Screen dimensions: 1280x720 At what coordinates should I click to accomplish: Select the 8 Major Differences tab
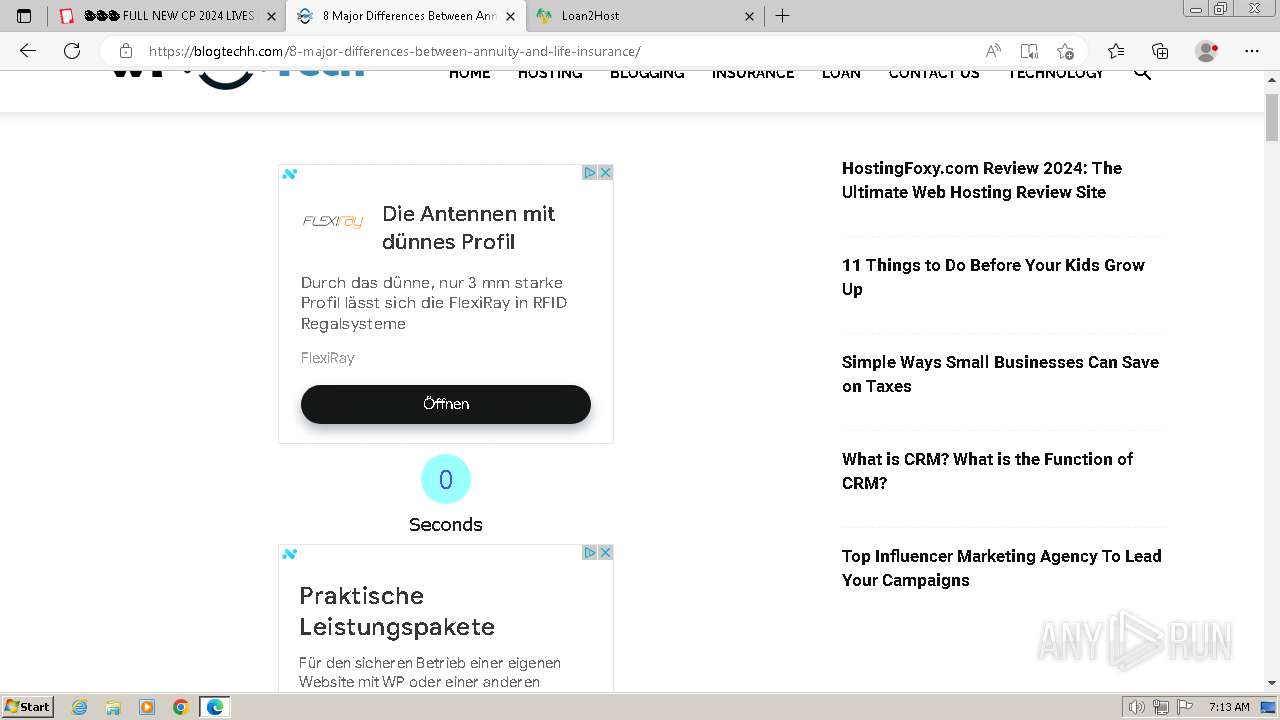click(405, 16)
